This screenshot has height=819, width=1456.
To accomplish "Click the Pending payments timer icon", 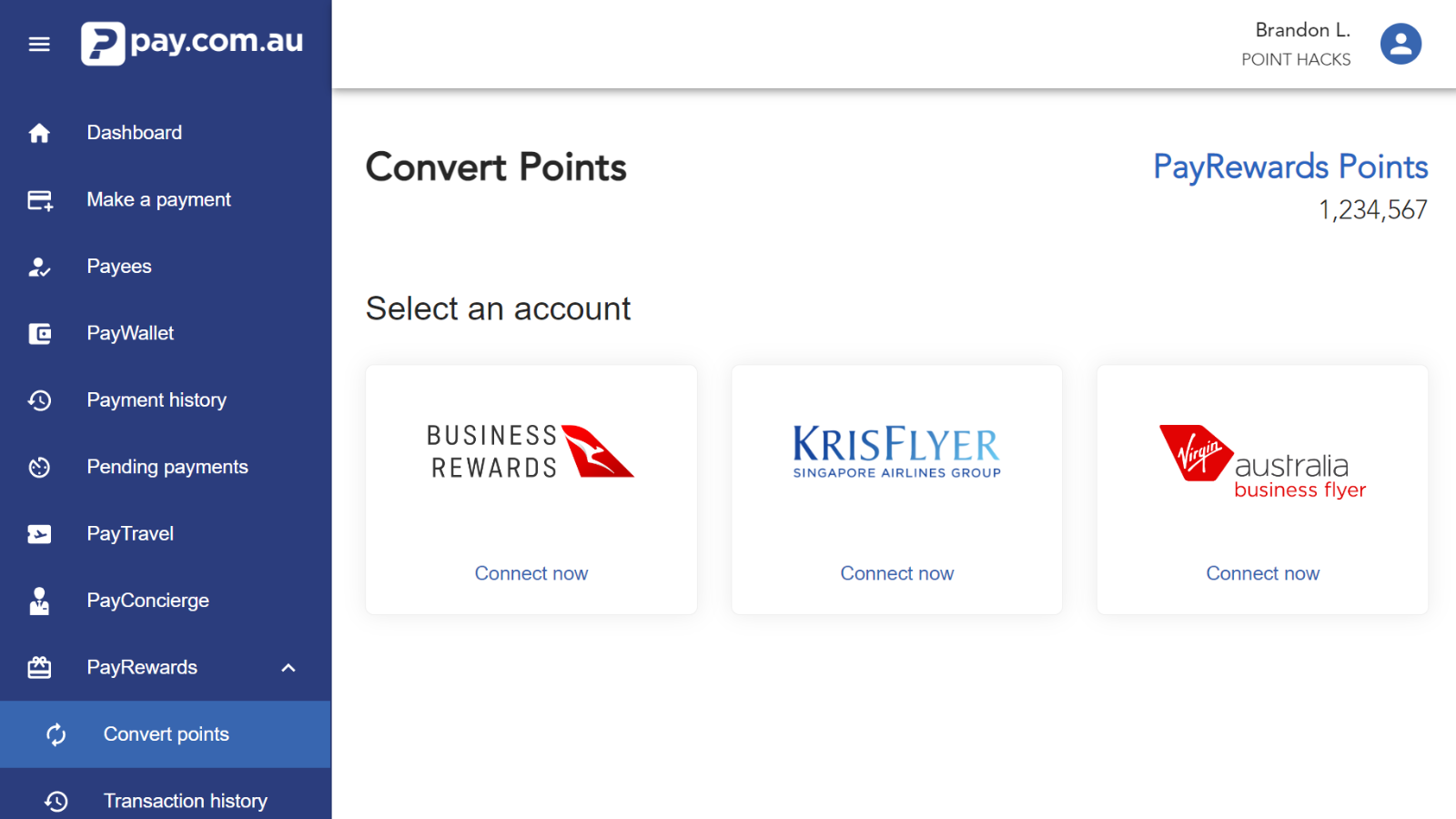I will coord(39,468).
